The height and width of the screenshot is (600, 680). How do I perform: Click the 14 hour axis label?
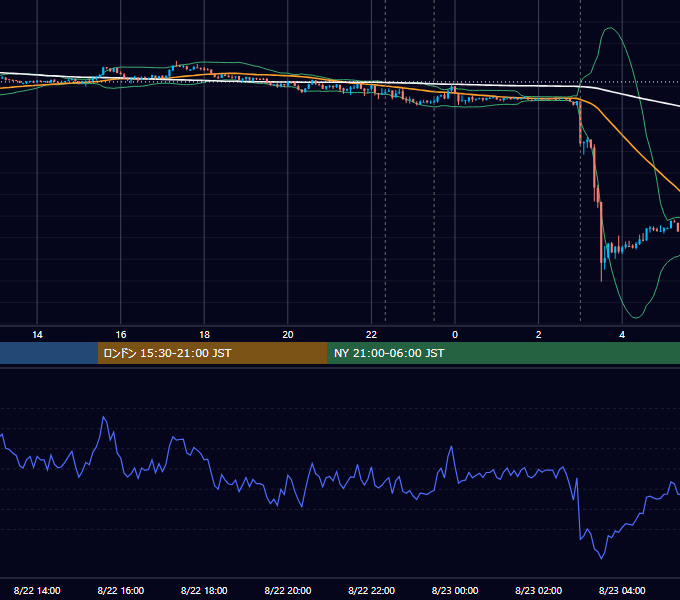coord(37,335)
